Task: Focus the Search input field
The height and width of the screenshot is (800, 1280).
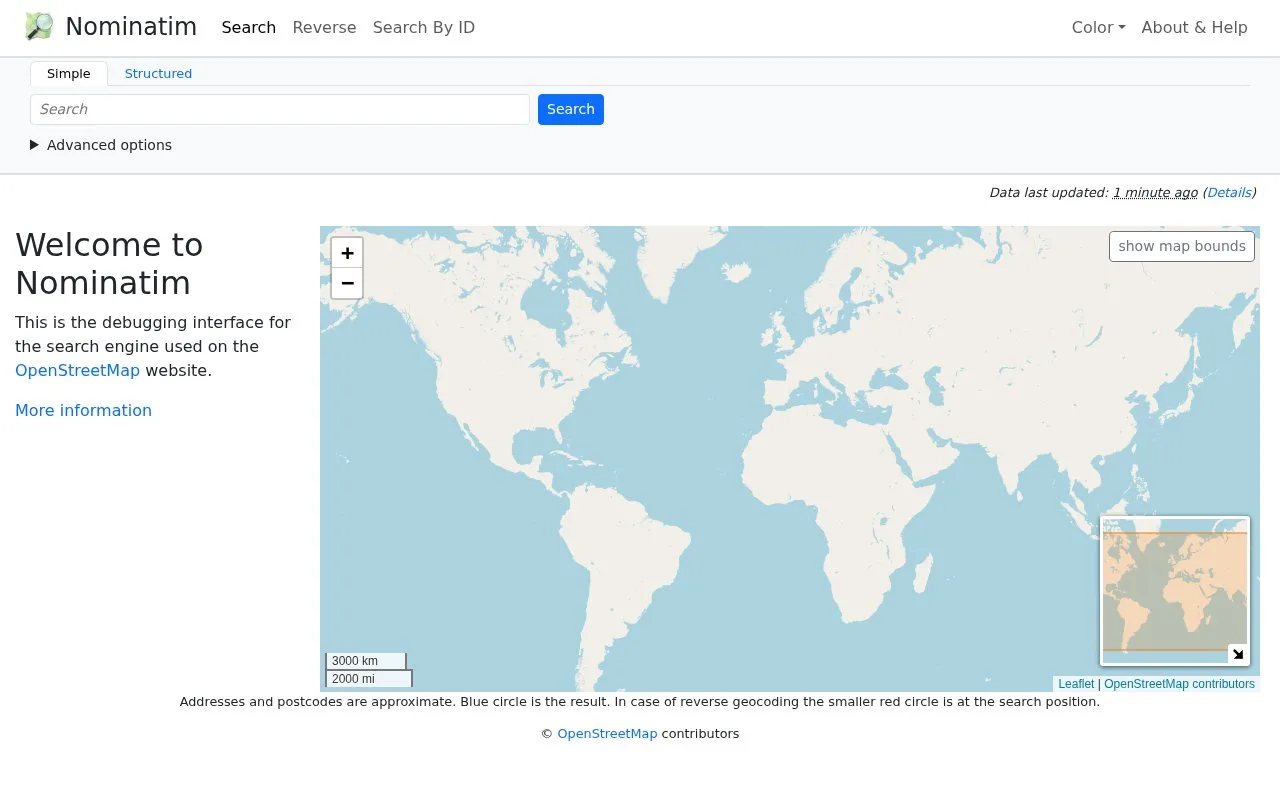Action: 280,110
